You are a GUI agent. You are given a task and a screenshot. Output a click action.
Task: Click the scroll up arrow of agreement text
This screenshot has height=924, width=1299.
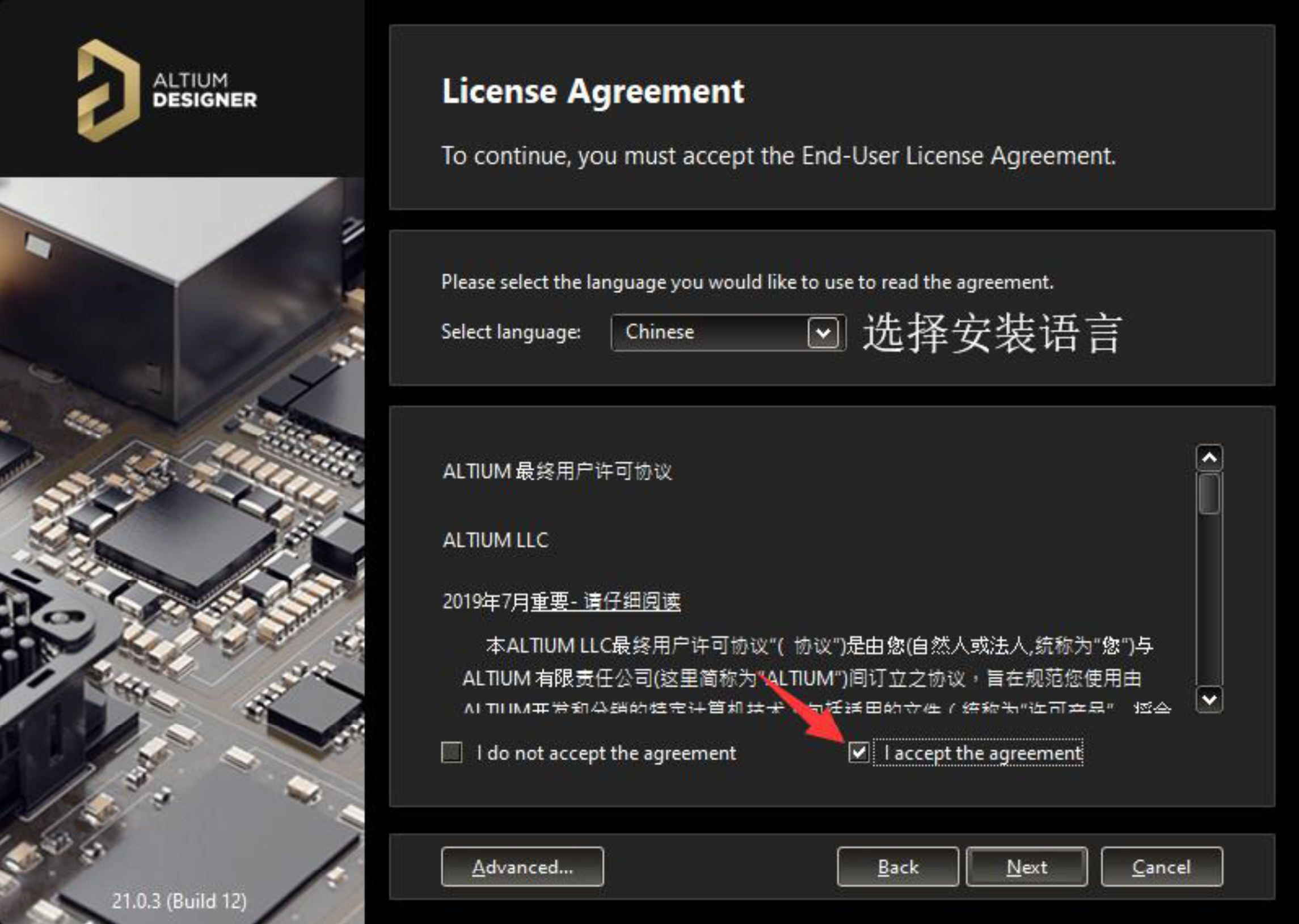[x=1210, y=457]
